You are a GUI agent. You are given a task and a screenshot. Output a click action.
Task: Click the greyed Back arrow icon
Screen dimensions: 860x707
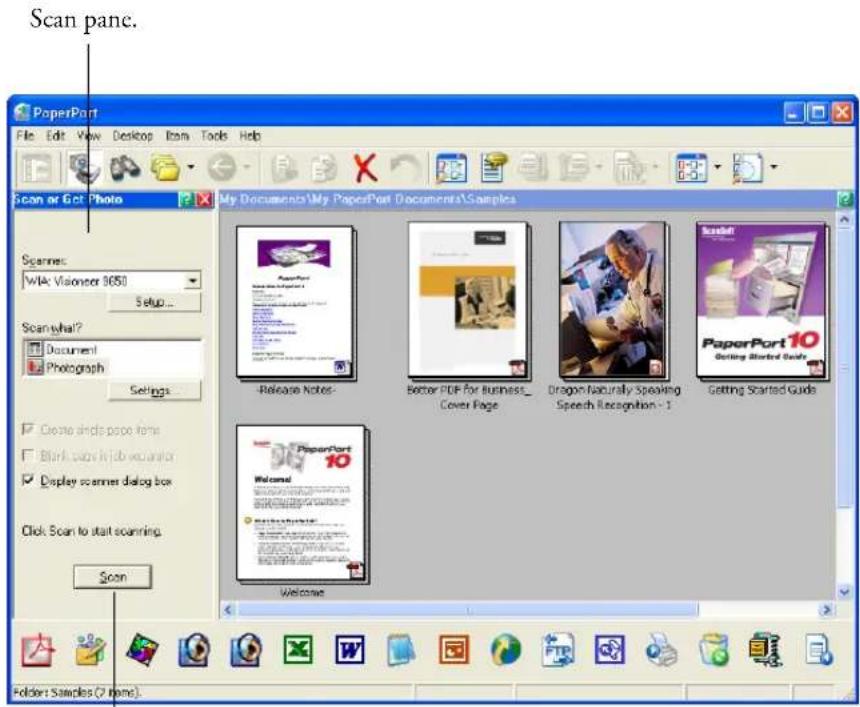coord(222,167)
